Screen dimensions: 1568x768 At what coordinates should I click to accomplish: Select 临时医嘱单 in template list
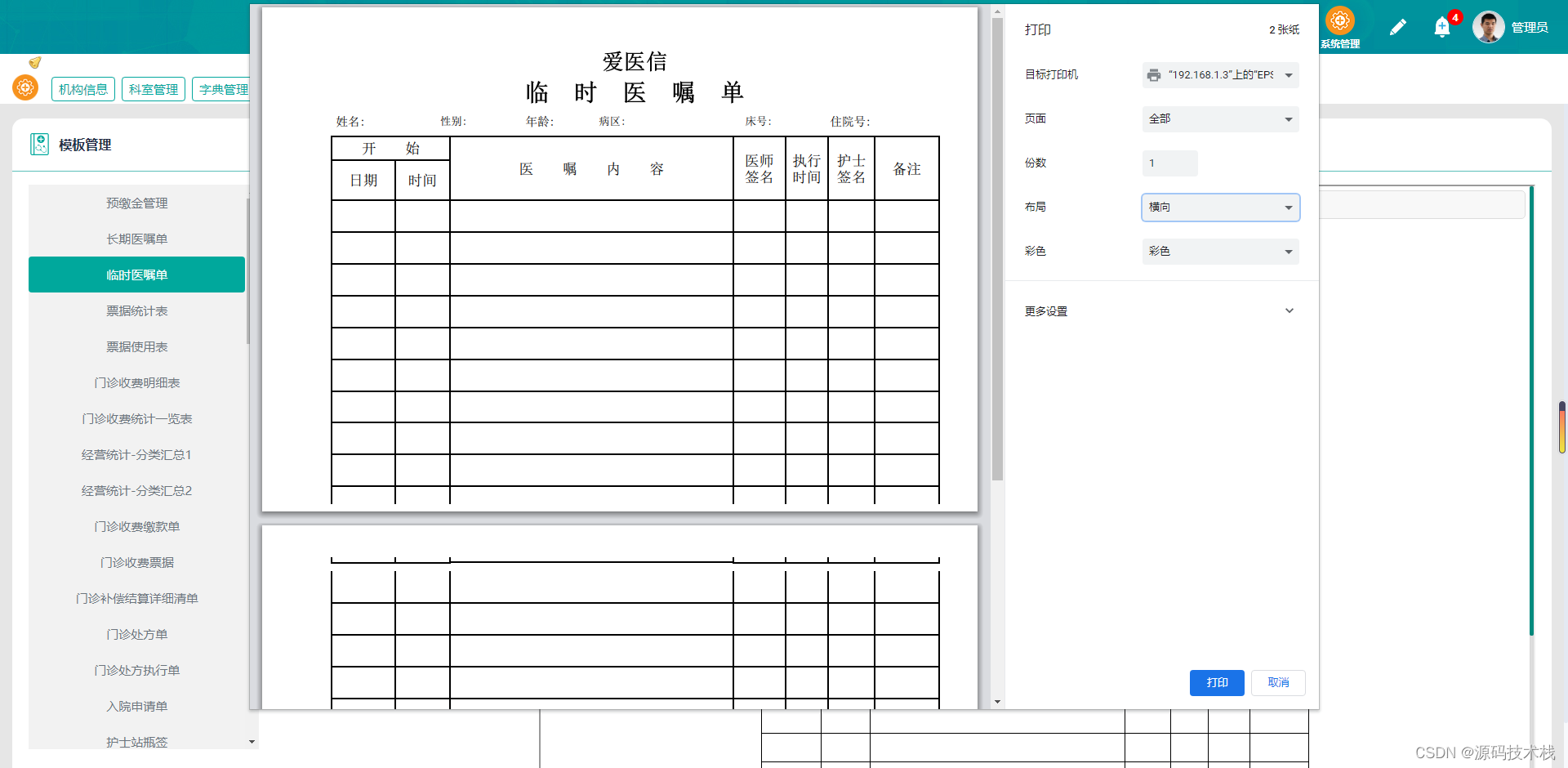(x=136, y=275)
